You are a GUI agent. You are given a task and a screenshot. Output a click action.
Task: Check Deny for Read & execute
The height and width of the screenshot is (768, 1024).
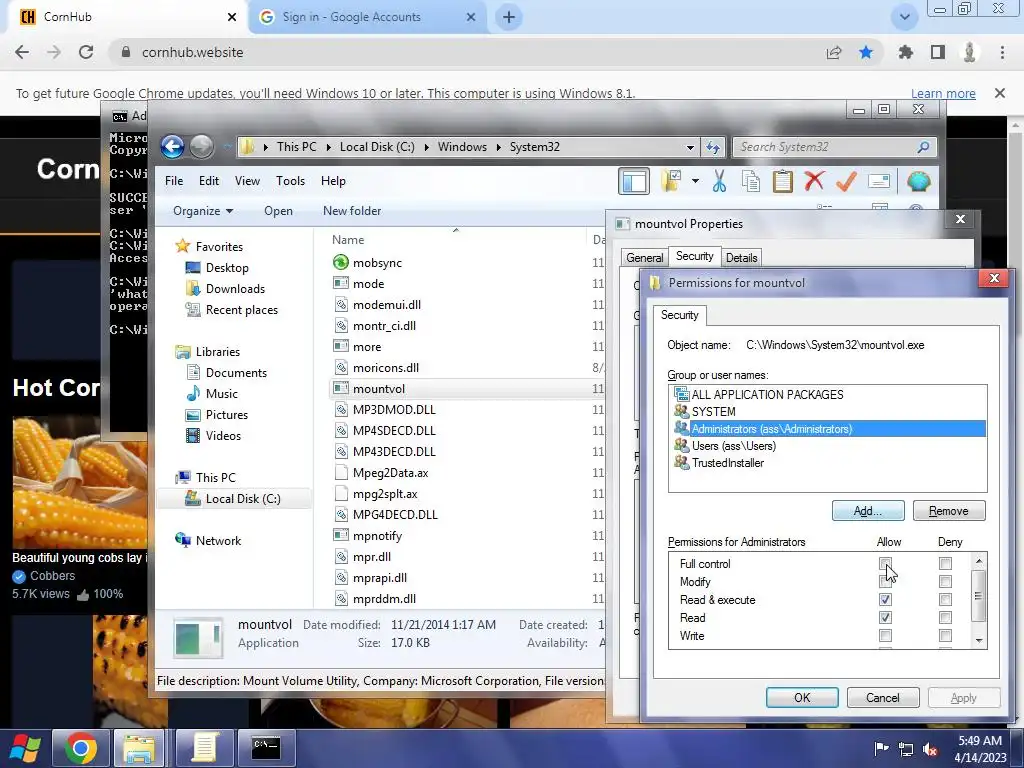(x=945, y=600)
